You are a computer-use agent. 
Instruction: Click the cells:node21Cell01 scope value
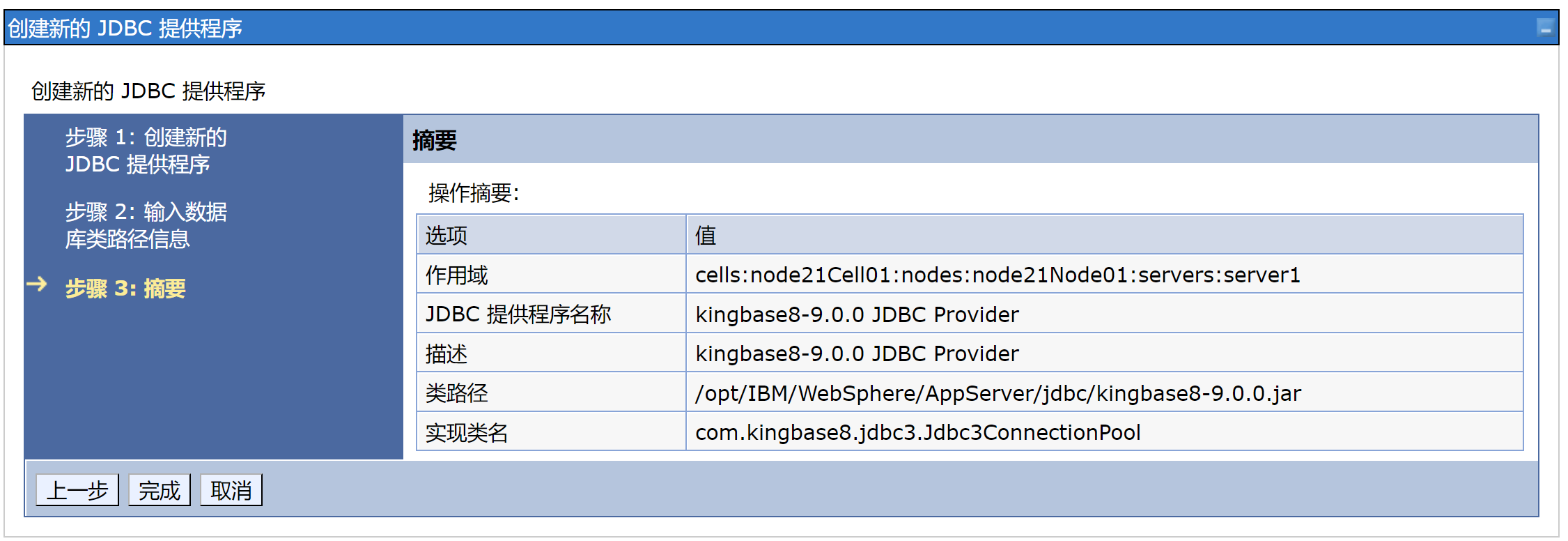[x=997, y=275]
